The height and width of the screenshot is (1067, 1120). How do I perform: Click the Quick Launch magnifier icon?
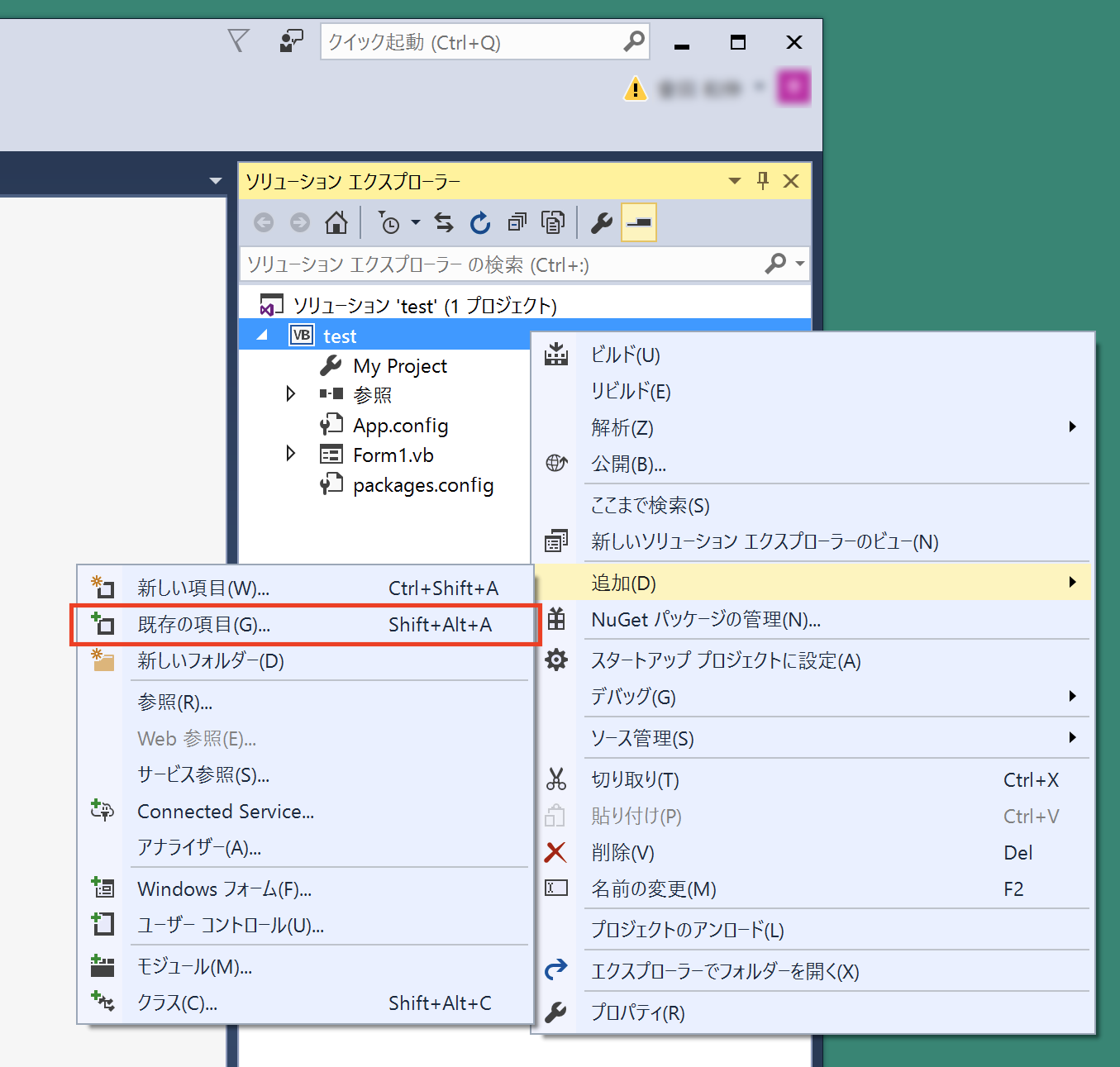pos(634,40)
